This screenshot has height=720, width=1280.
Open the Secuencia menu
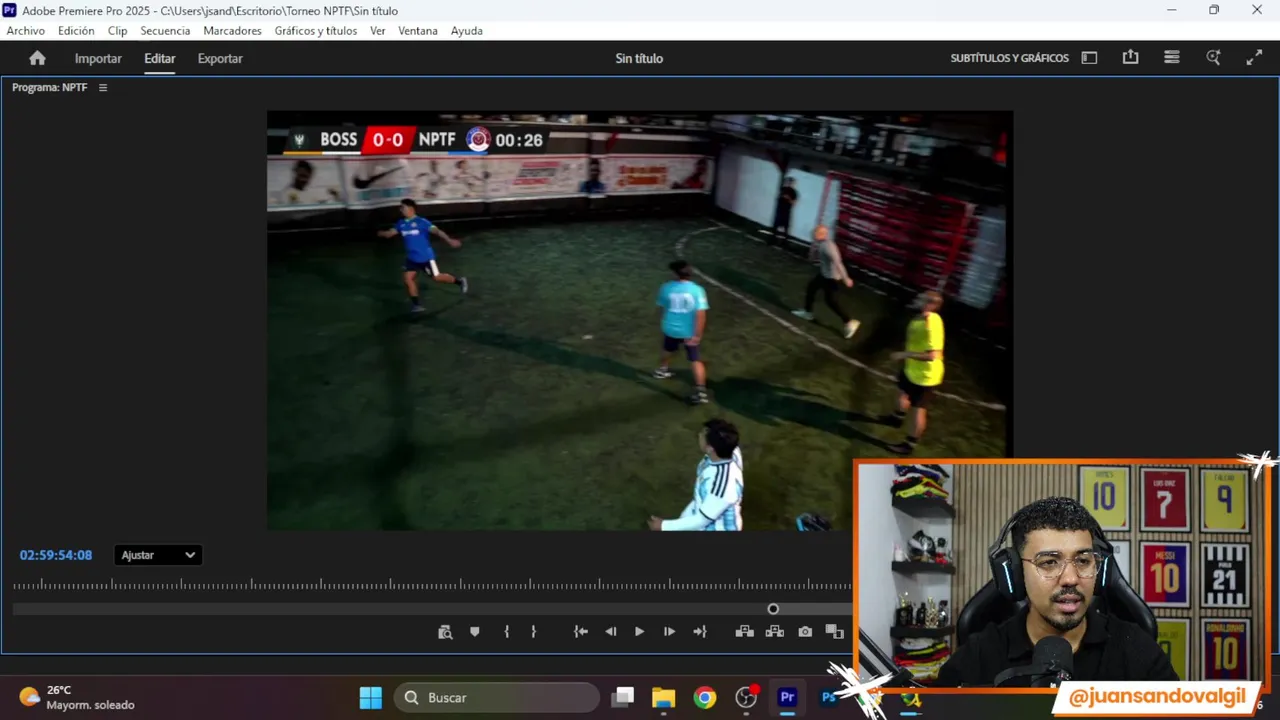tap(165, 31)
